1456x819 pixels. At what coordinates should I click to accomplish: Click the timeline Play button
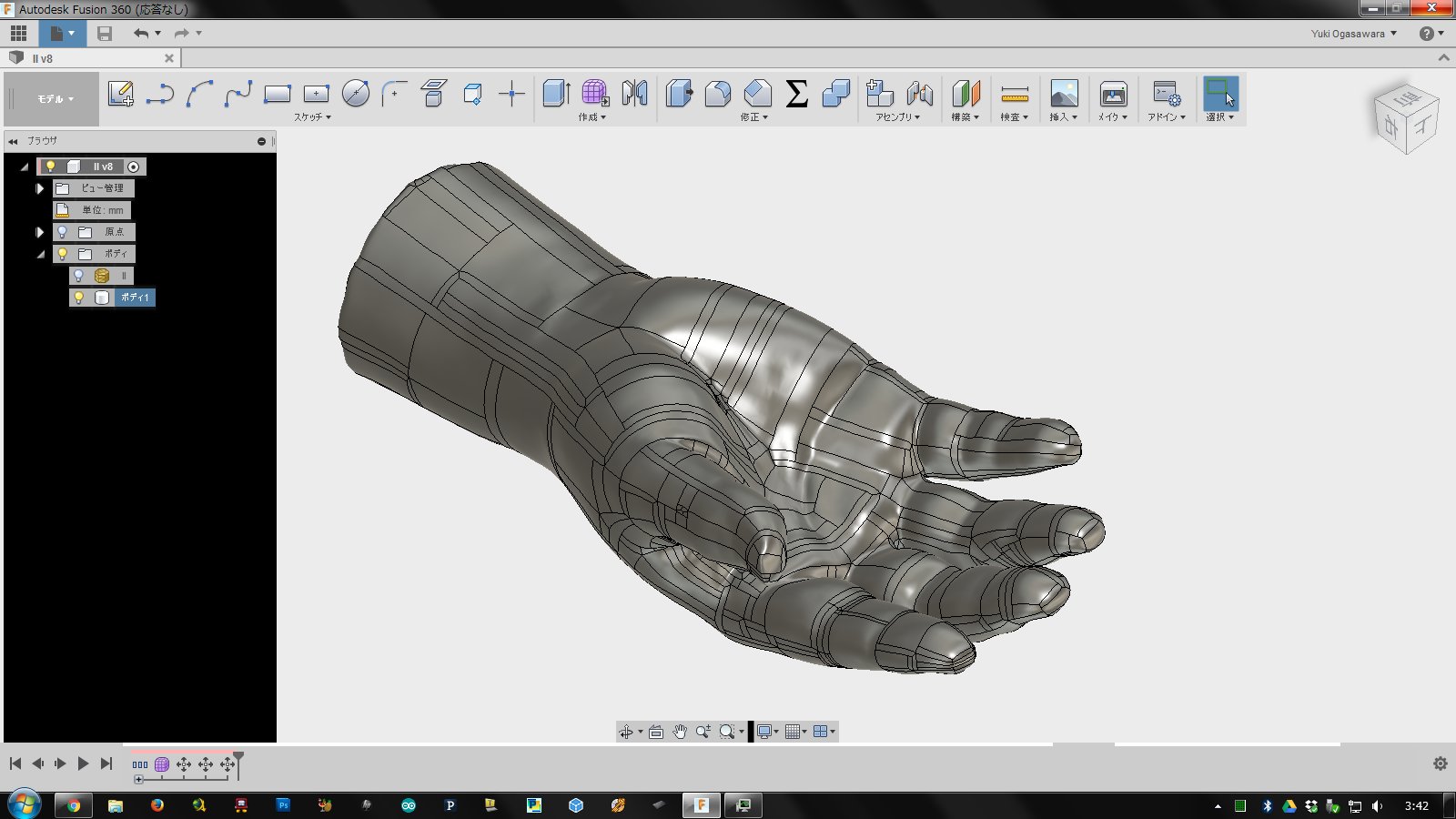[x=83, y=763]
